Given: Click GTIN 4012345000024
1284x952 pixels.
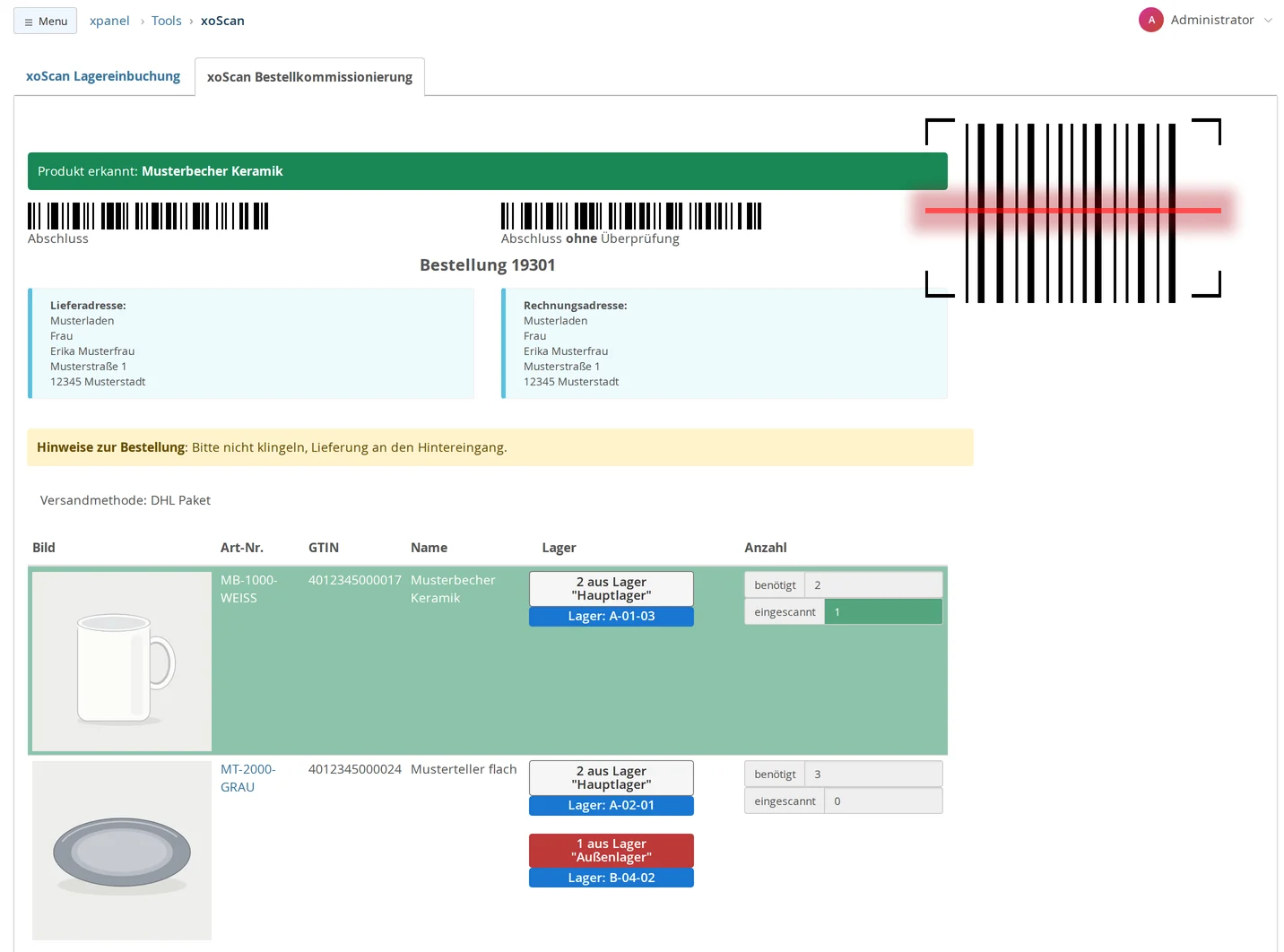Looking at the screenshot, I should coord(355,769).
